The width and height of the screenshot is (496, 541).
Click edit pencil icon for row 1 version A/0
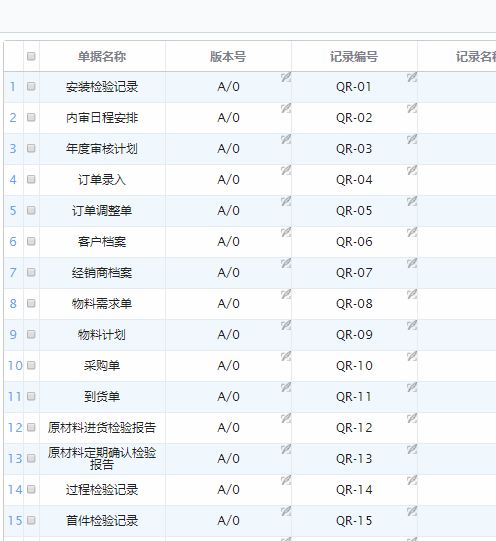pyautogui.click(x=286, y=77)
